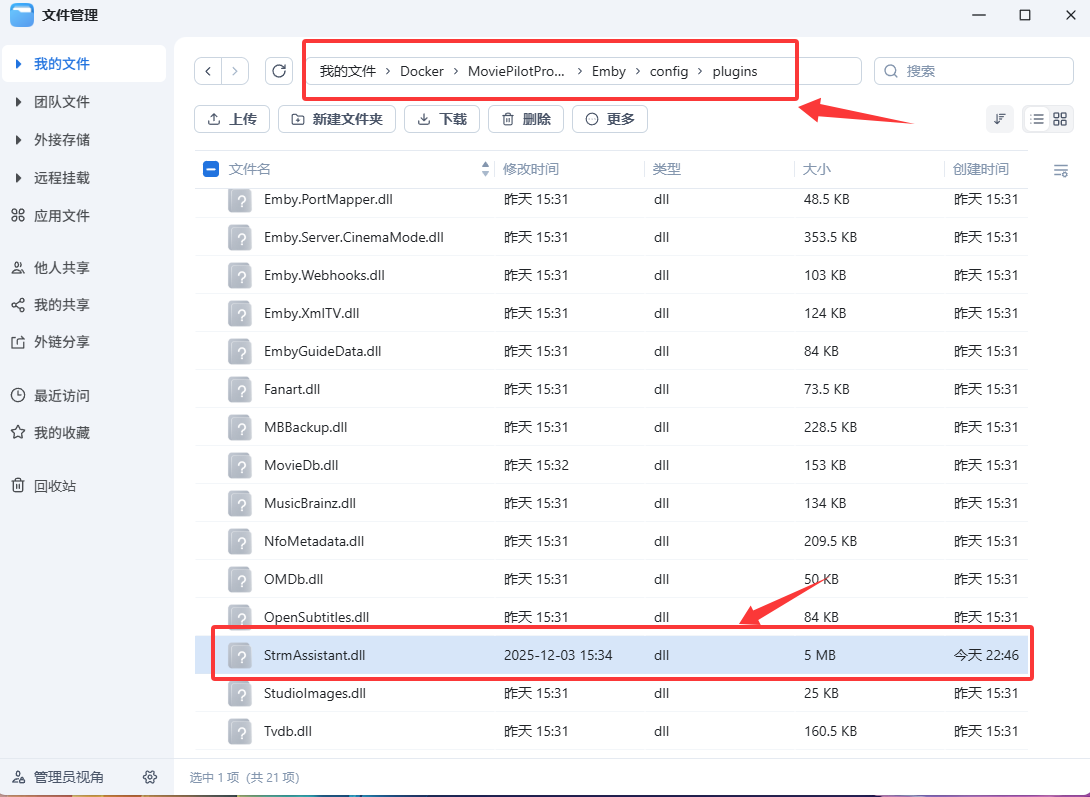Open 最近访问 recent files in sidebar
This screenshot has height=797, width=1090.
[61, 396]
